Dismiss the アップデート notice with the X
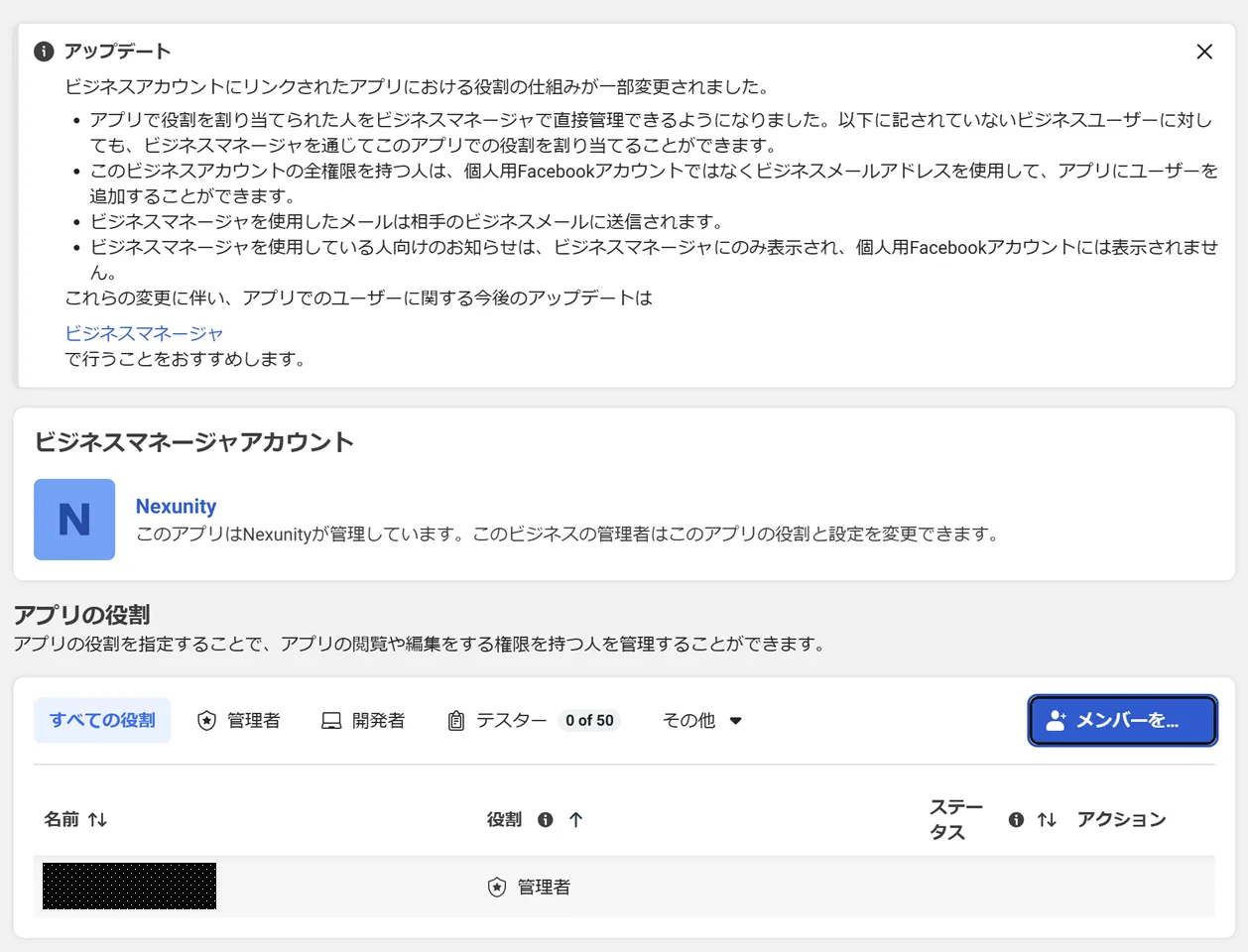Image resolution: width=1248 pixels, height=952 pixels. click(x=1204, y=52)
